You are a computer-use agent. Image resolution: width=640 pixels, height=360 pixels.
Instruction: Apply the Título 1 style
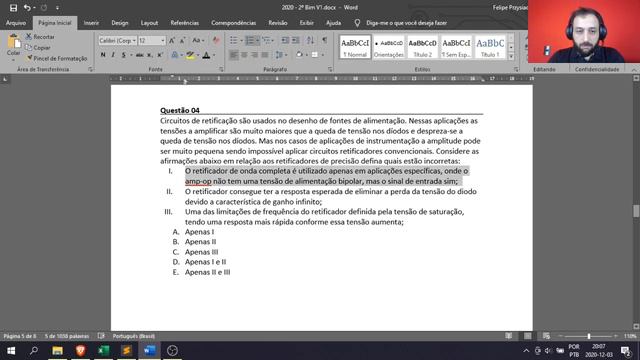click(490, 47)
